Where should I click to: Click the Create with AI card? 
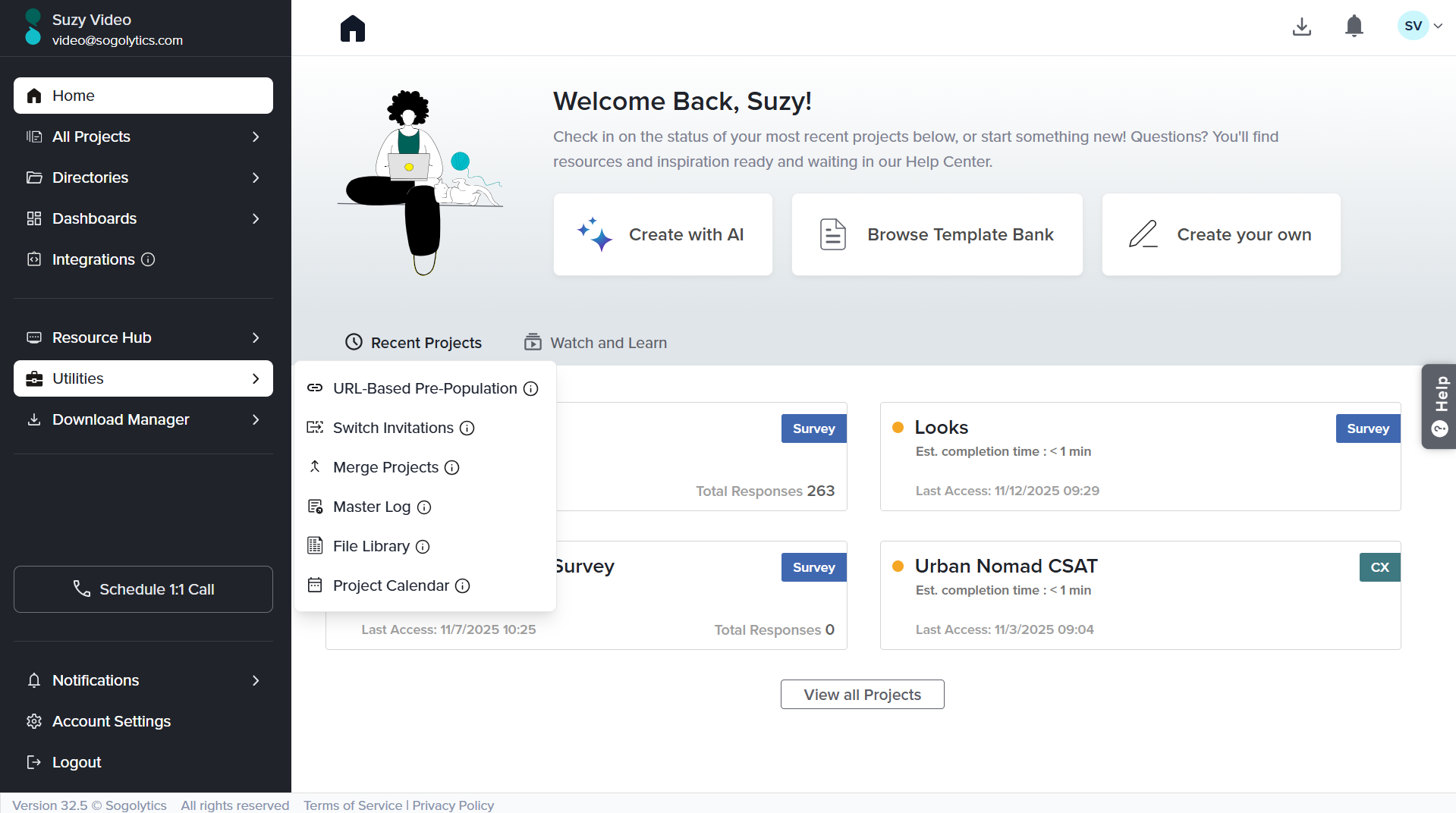coord(663,234)
